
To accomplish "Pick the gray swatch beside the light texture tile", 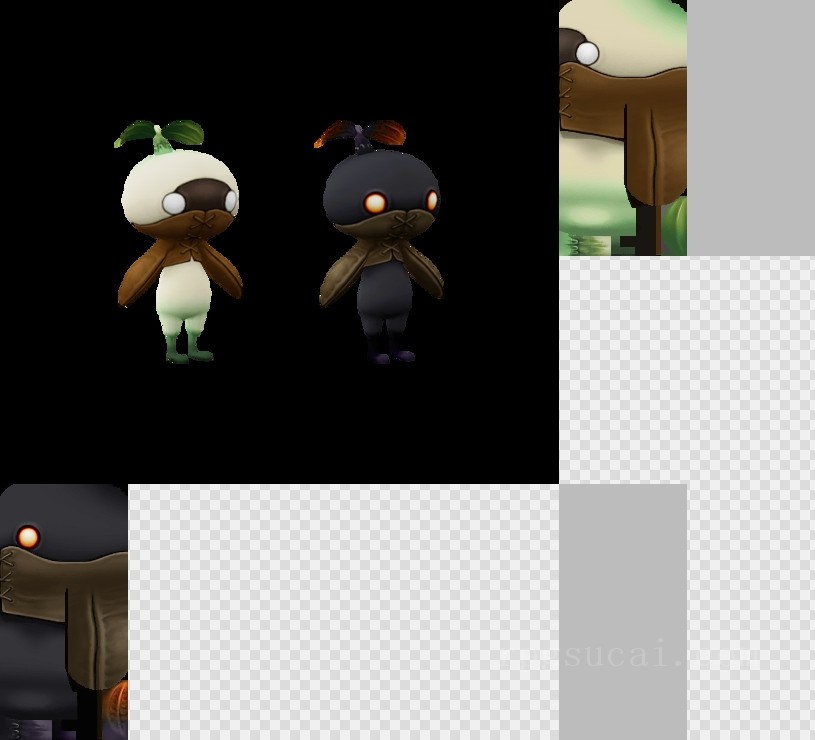I will point(750,128).
